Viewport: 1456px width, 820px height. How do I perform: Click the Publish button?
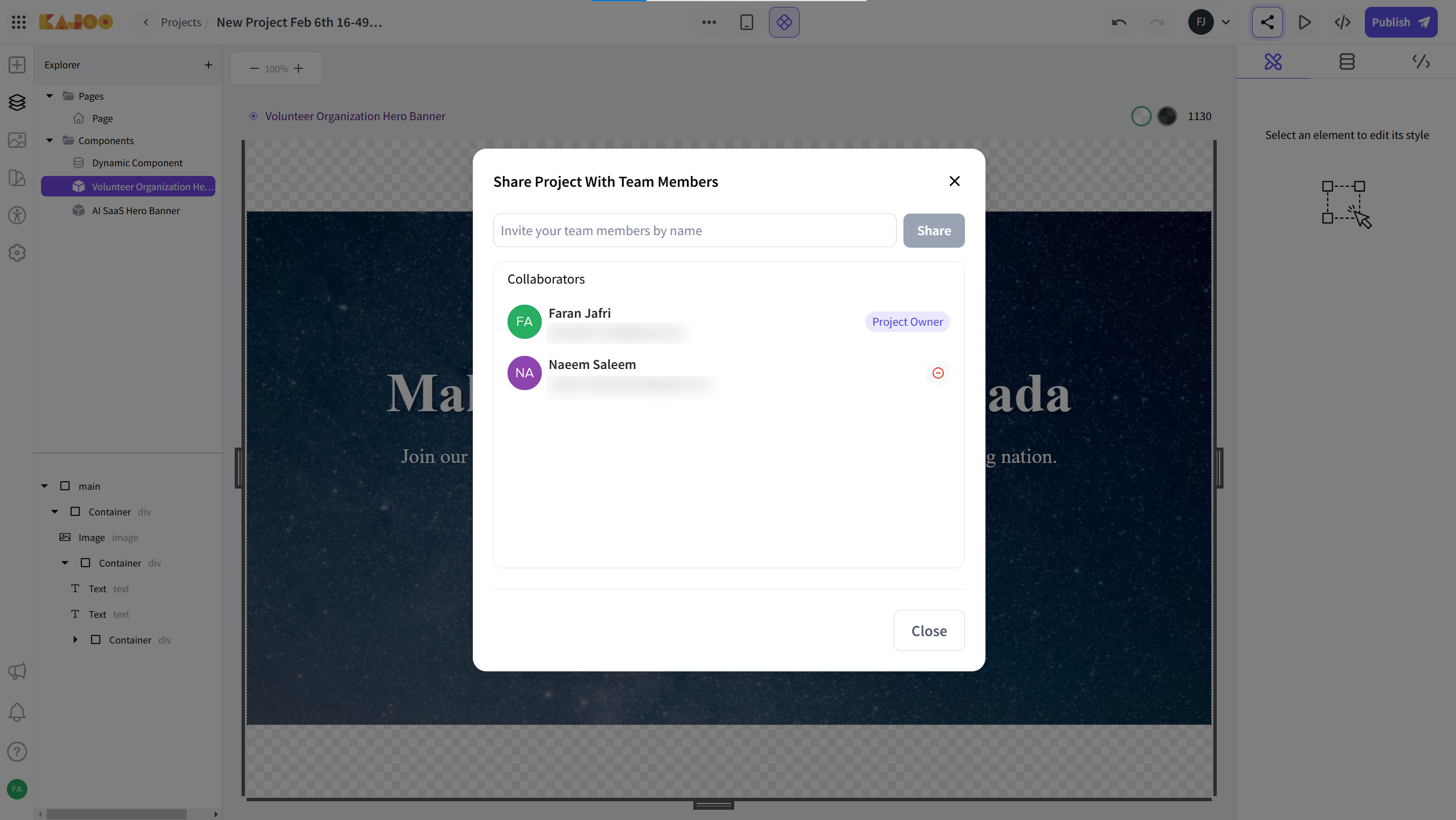[1401, 22]
